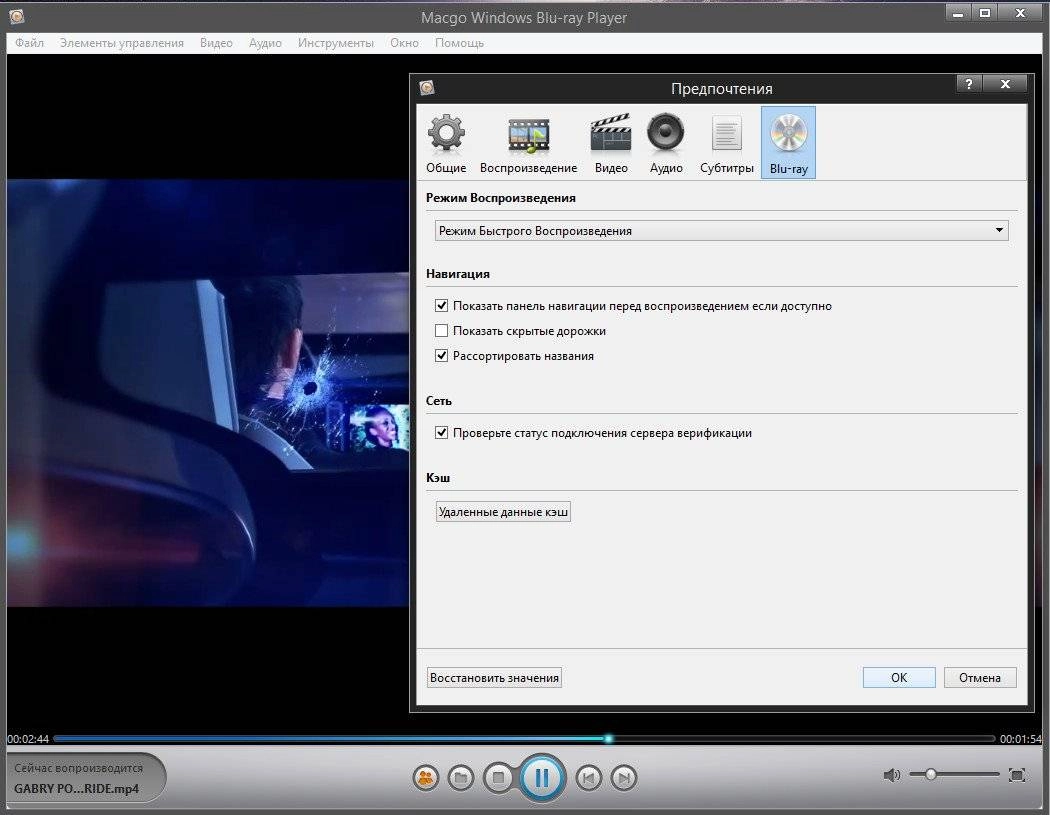The height and width of the screenshot is (815, 1050).
Task: Open the Файл menu
Action: click(x=29, y=43)
